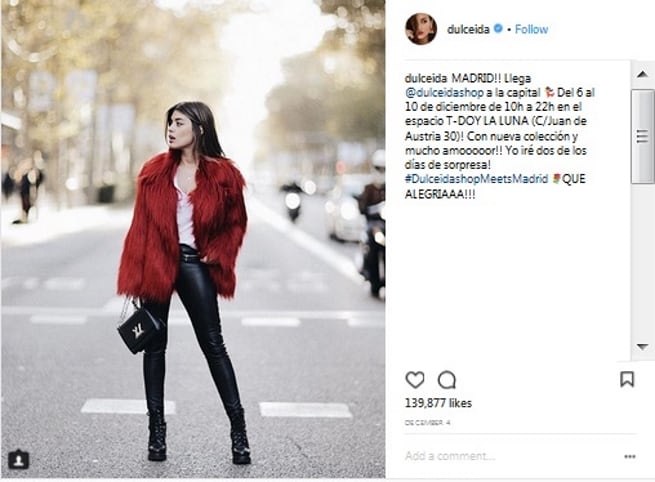Viewport: 655px width, 482px height.
Task: View the 139,877 likes list
Action: click(x=438, y=403)
